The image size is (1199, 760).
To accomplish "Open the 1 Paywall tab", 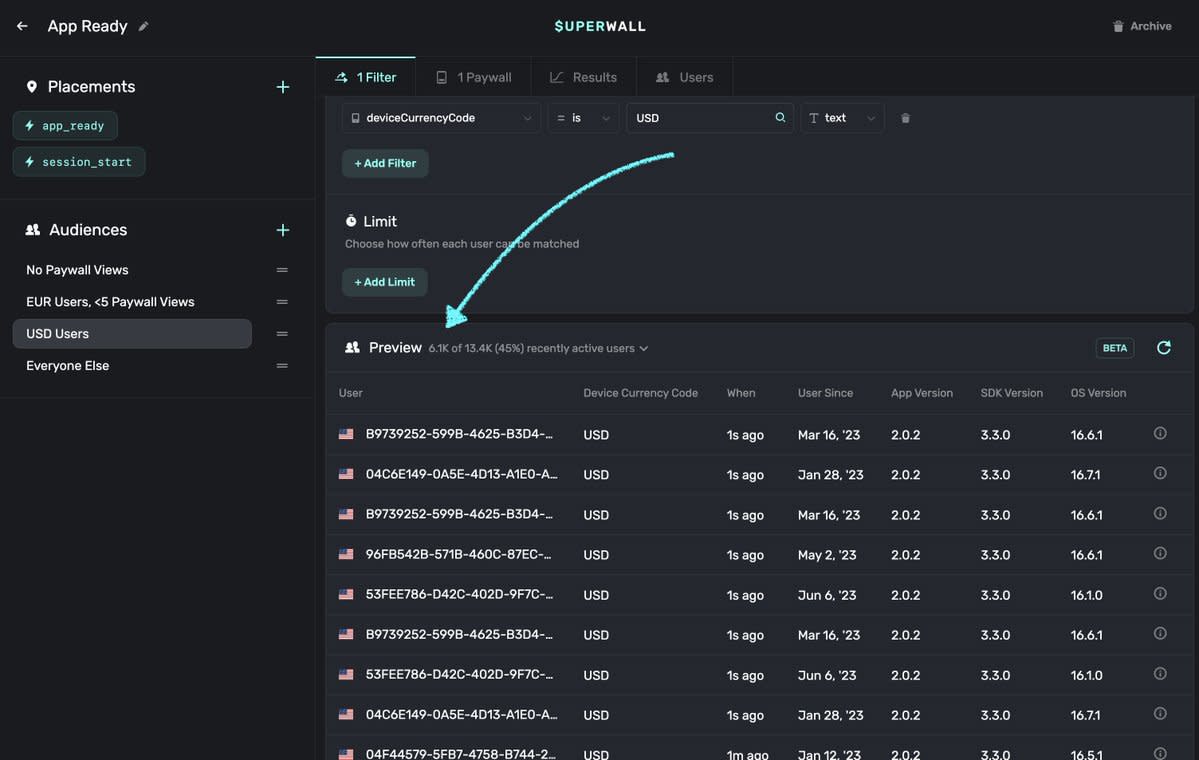I will point(472,76).
